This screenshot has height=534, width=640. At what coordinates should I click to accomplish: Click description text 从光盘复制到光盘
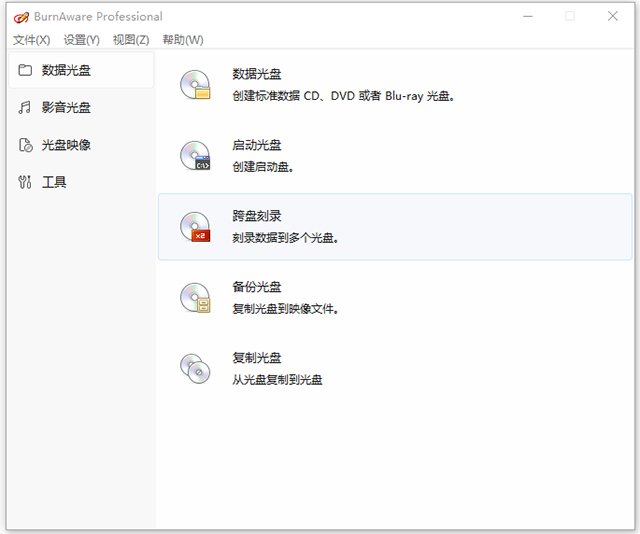point(277,380)
